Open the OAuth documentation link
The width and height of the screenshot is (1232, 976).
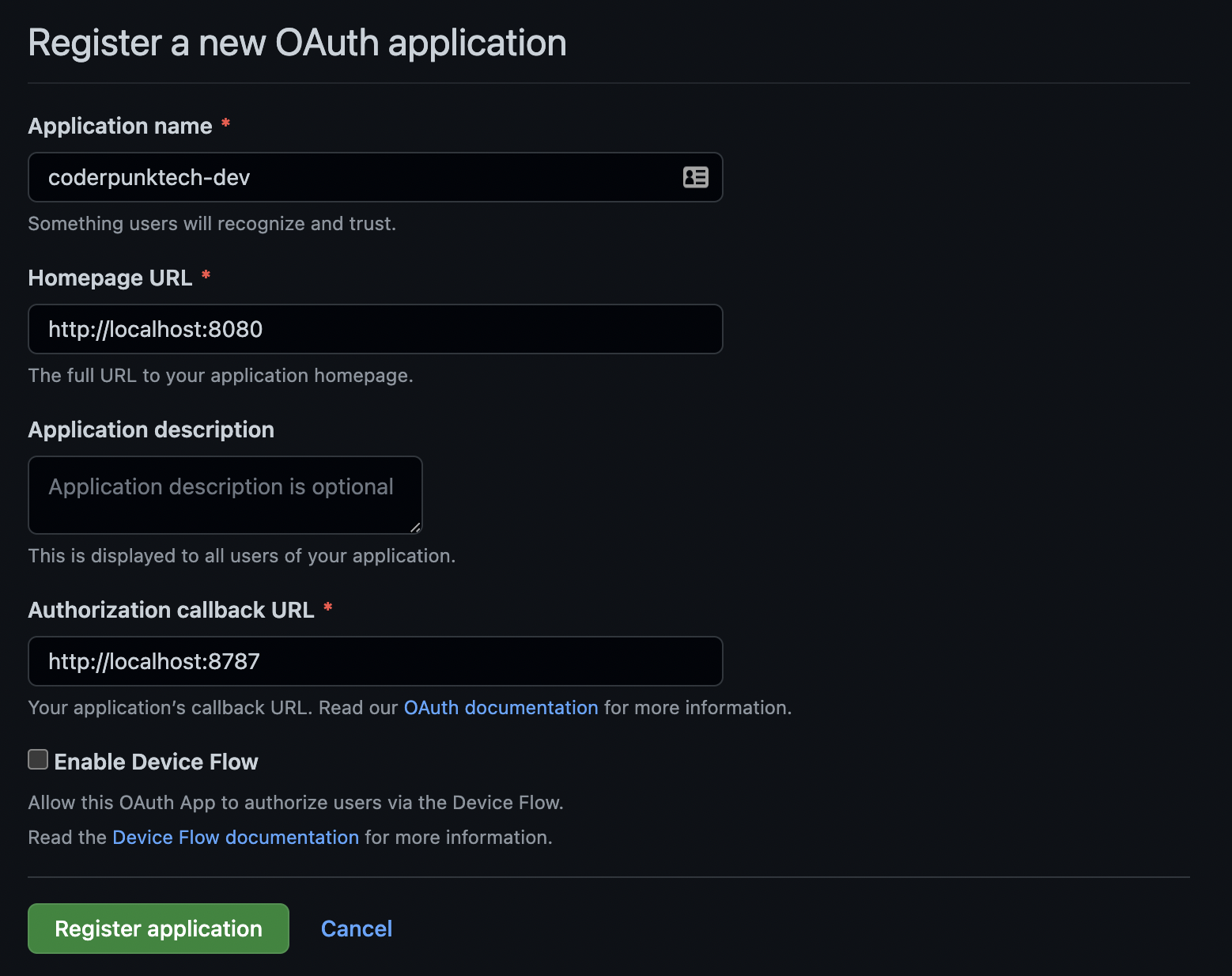click(x=501, y=708)
